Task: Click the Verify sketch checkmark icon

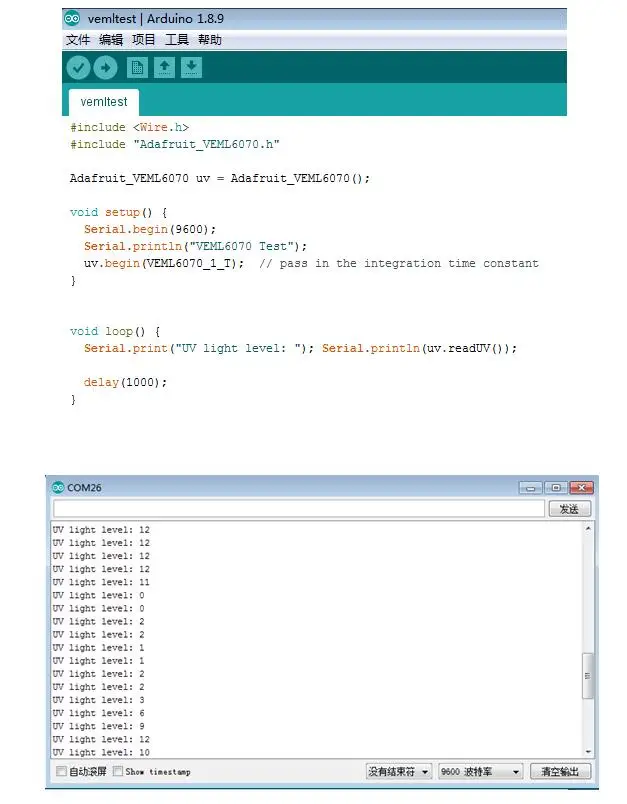Action: [78, 68]
